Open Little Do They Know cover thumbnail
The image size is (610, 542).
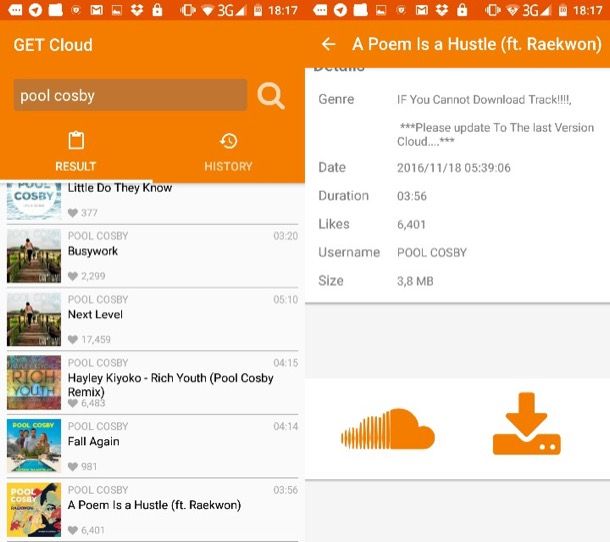(34, 201)
